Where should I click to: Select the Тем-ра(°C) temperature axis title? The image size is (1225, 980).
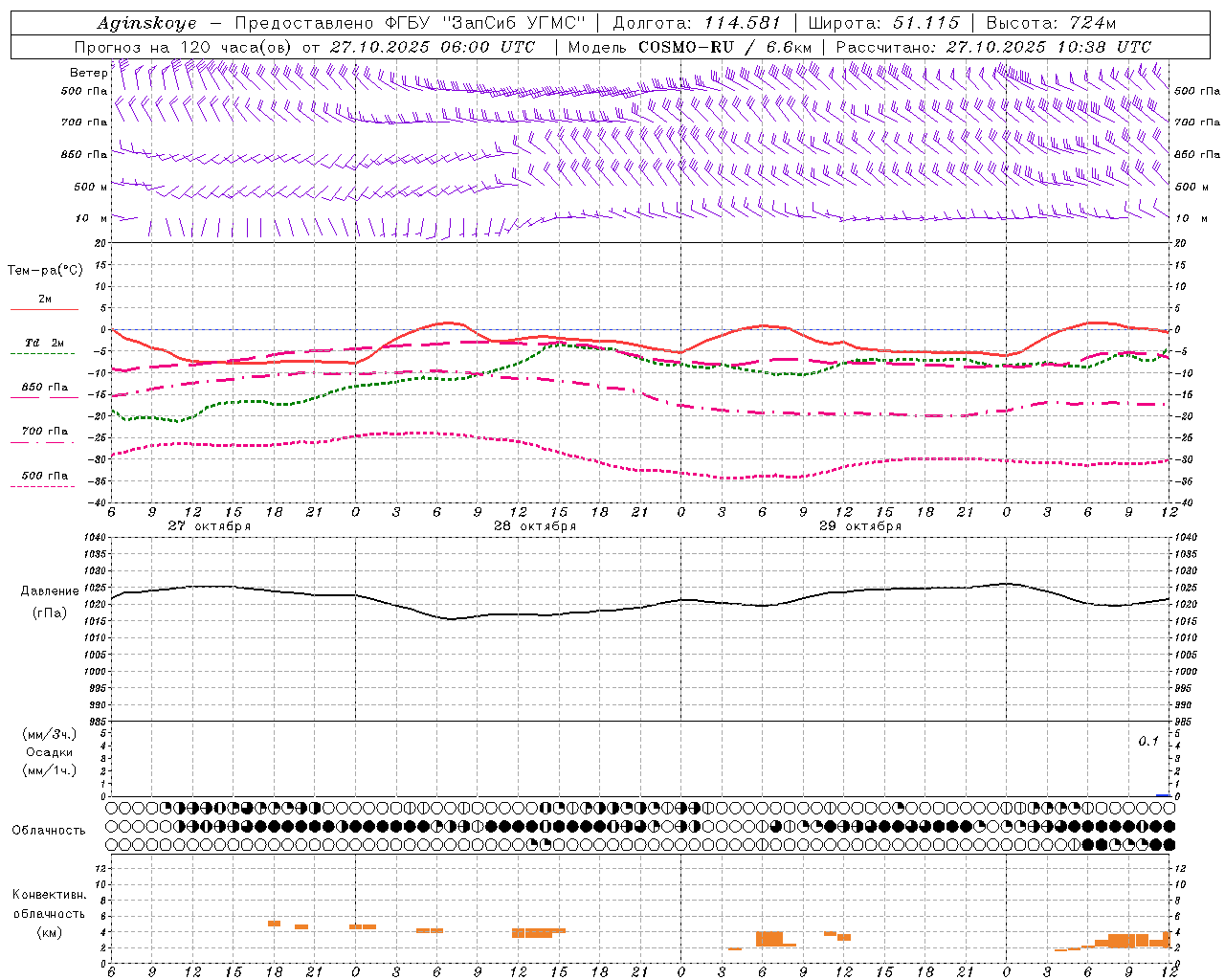click(45, 271)
